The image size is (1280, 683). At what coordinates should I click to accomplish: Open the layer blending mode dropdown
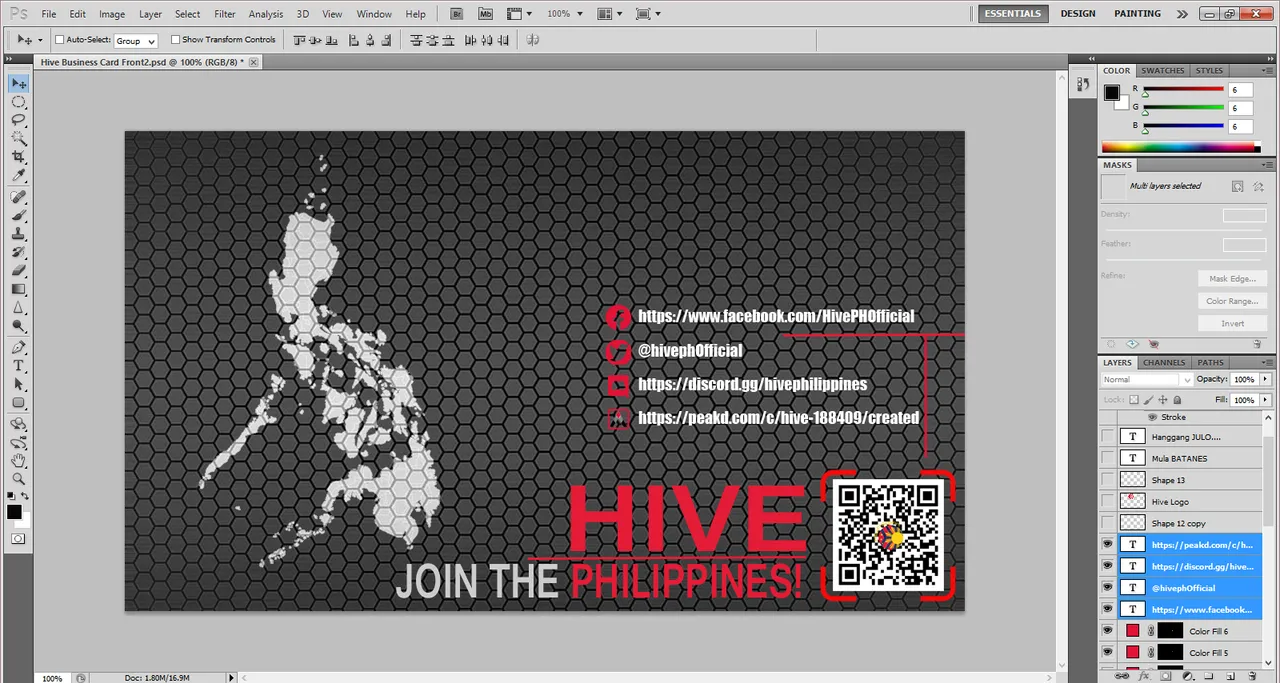pos(1147,380)
